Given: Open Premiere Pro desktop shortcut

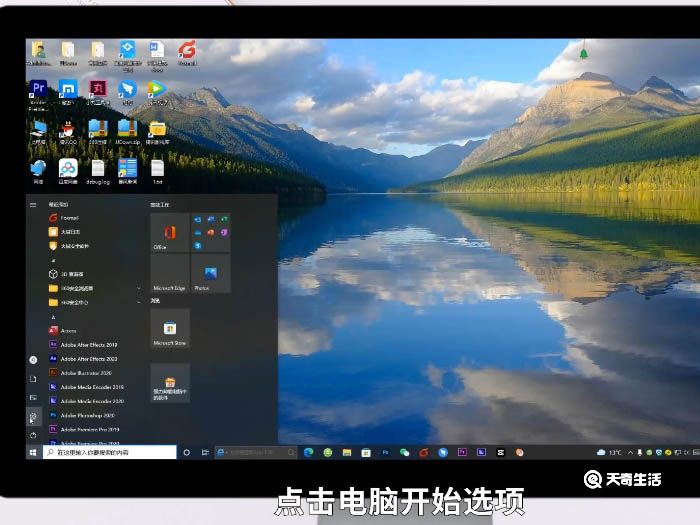Looking at the screenshot, I should pos(38,90).
